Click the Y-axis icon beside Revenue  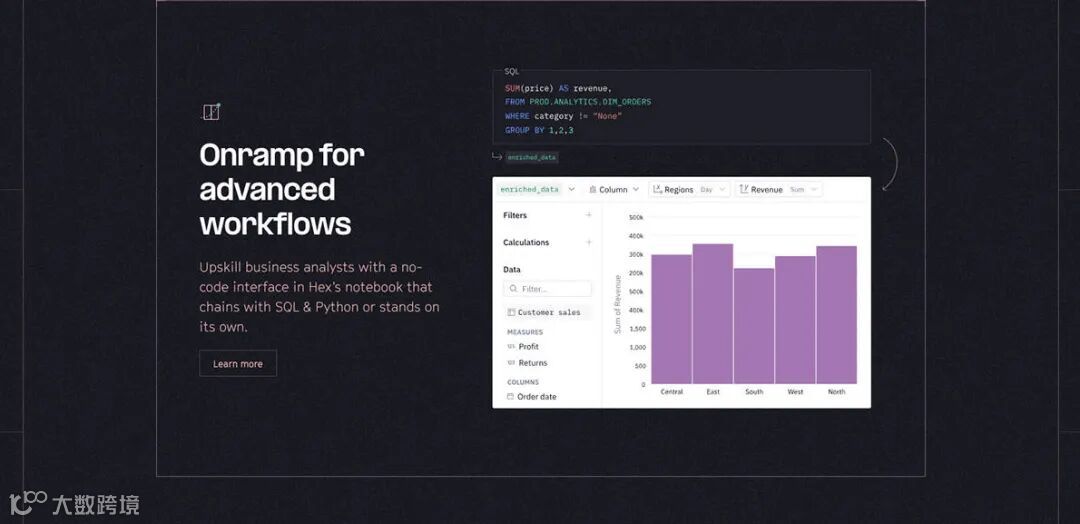[744, 189]
